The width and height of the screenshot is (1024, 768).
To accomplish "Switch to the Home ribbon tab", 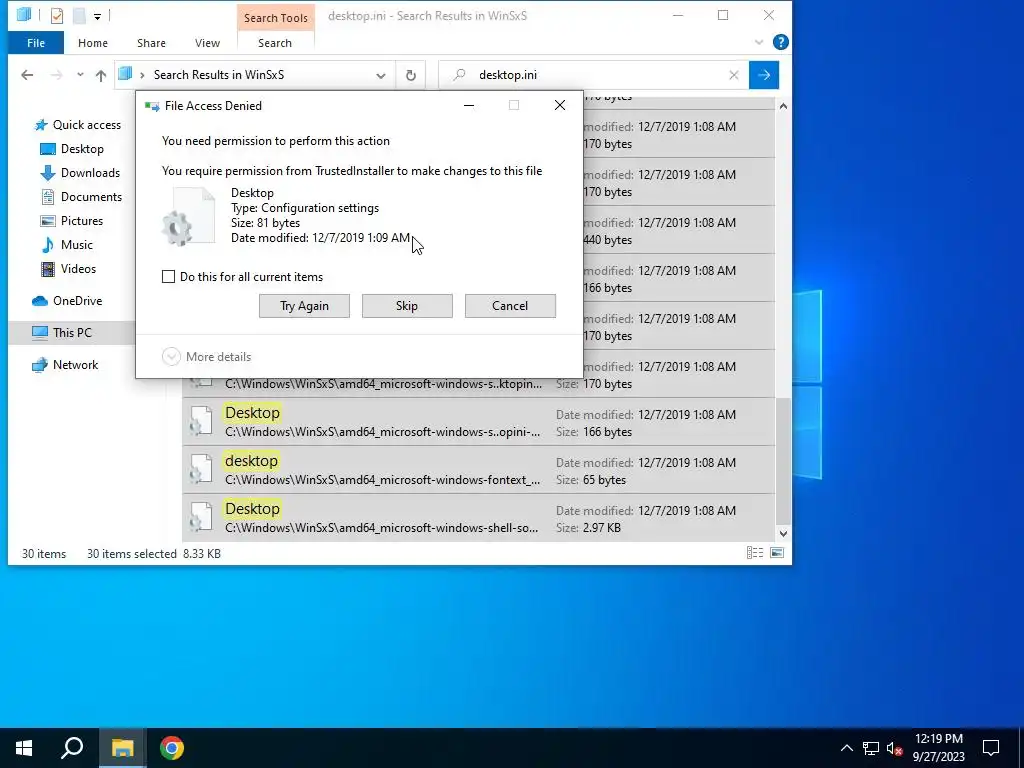I will click(x=93, y=43).
